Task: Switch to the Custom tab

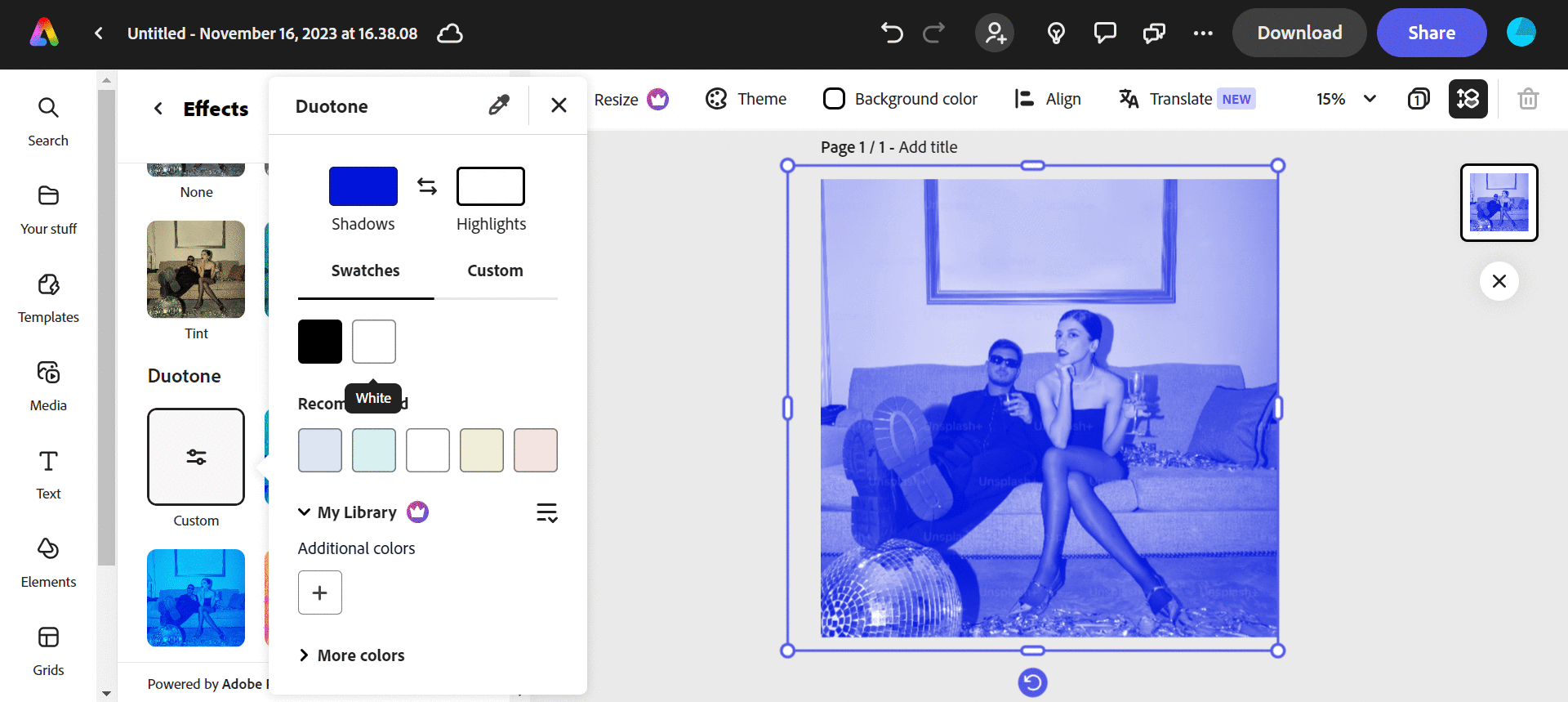Action: [x=495, y=271]
